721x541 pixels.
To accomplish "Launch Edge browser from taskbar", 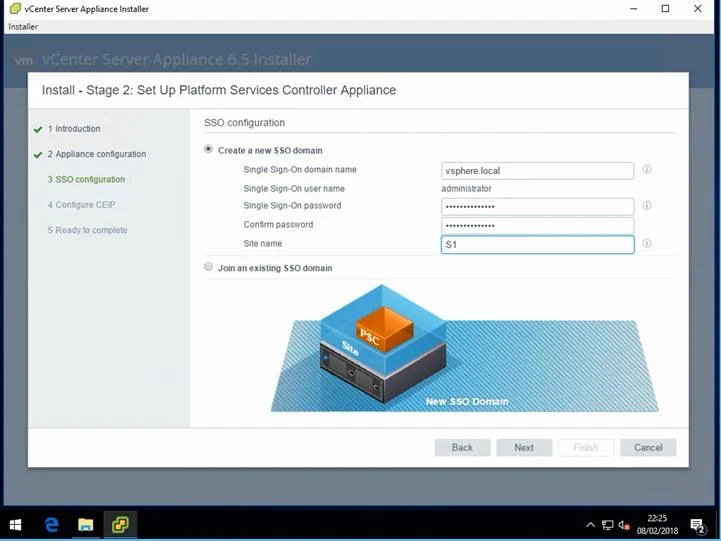I will coord(52,525).
